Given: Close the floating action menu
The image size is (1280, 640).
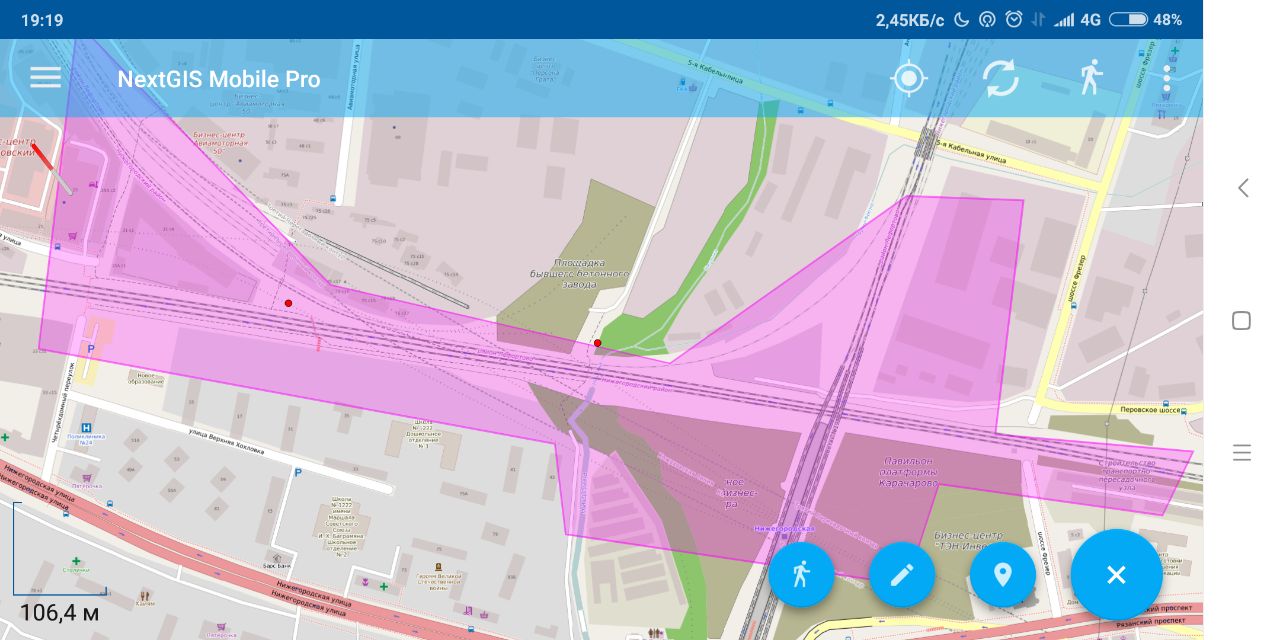Looking at the screenshot, I should pos(1116,574).
